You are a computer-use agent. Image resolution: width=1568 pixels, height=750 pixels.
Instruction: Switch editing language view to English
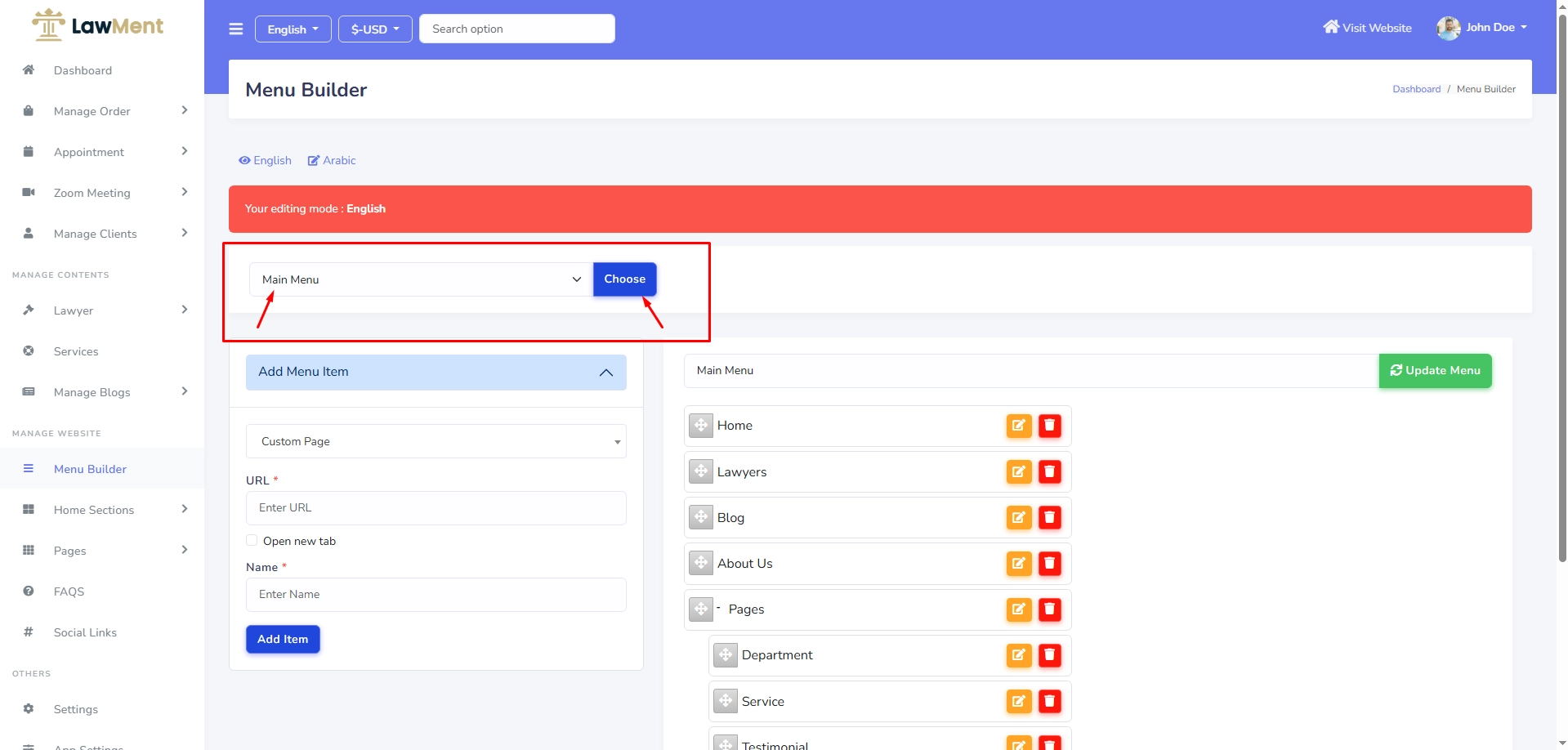point(265,161)
